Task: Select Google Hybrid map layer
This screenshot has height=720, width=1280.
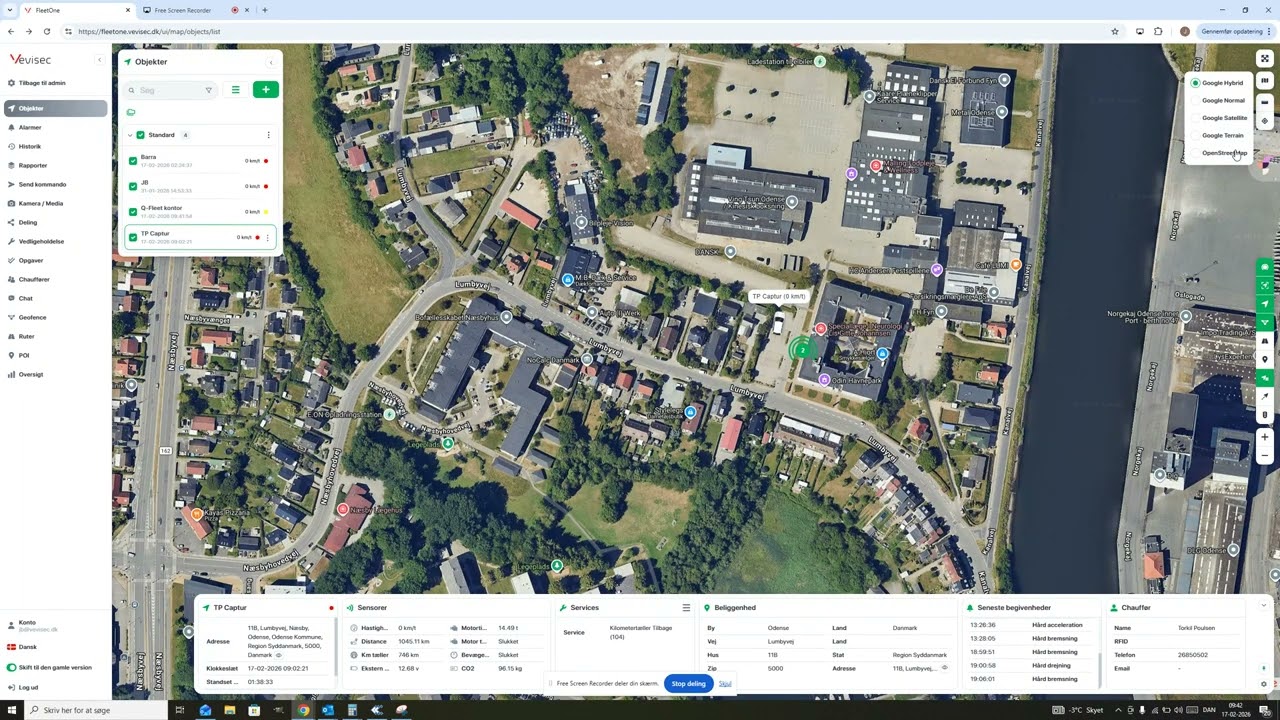Action: click(1217, 83)
